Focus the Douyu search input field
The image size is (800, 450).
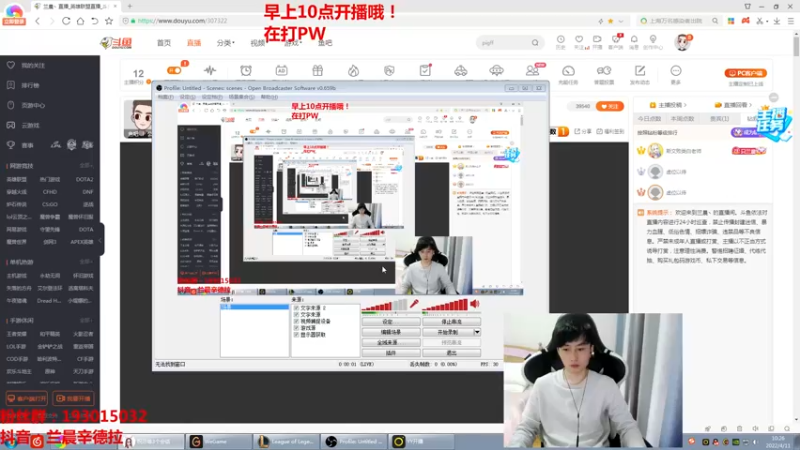[x=503, y=43]
